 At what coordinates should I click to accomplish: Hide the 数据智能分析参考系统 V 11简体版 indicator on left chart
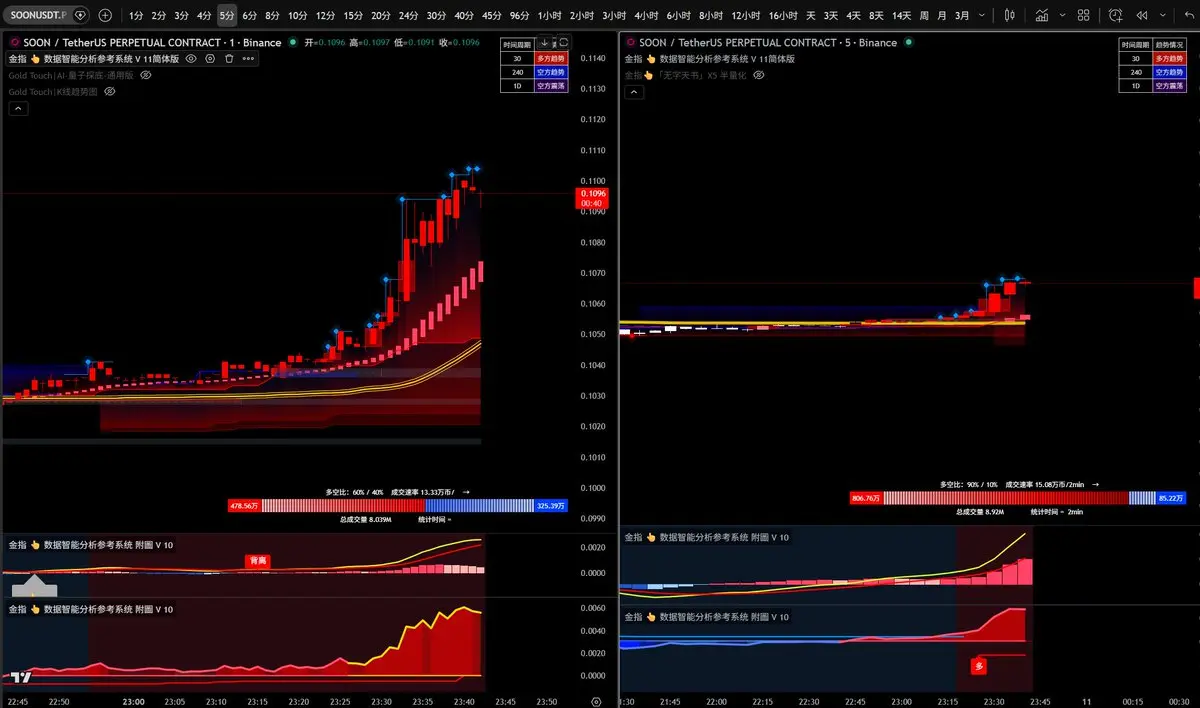pyautogui.click(x=191, y=59)
